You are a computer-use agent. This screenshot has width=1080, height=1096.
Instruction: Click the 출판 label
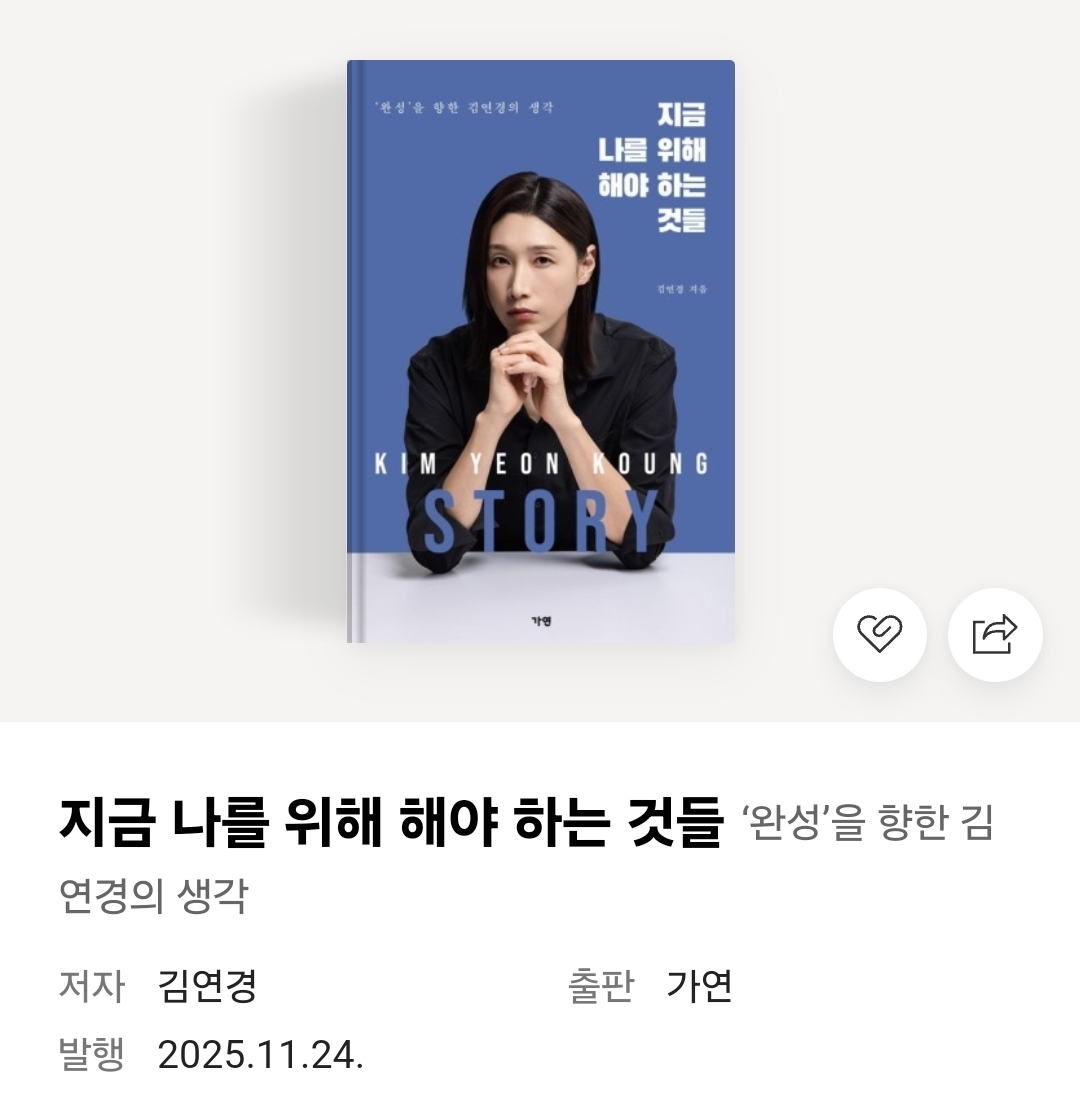600,986
